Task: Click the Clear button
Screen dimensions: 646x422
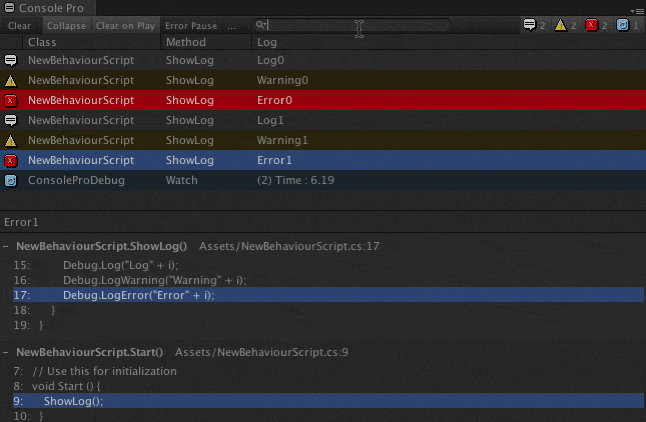Action: coord(19,26)
